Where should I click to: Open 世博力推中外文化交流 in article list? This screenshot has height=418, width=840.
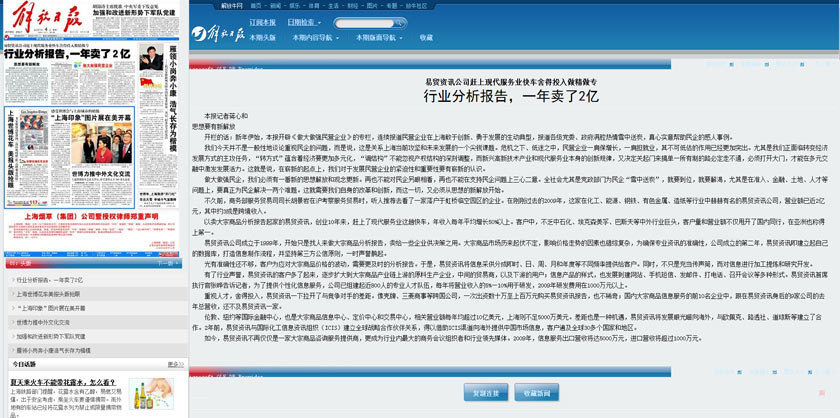point(46,323)
